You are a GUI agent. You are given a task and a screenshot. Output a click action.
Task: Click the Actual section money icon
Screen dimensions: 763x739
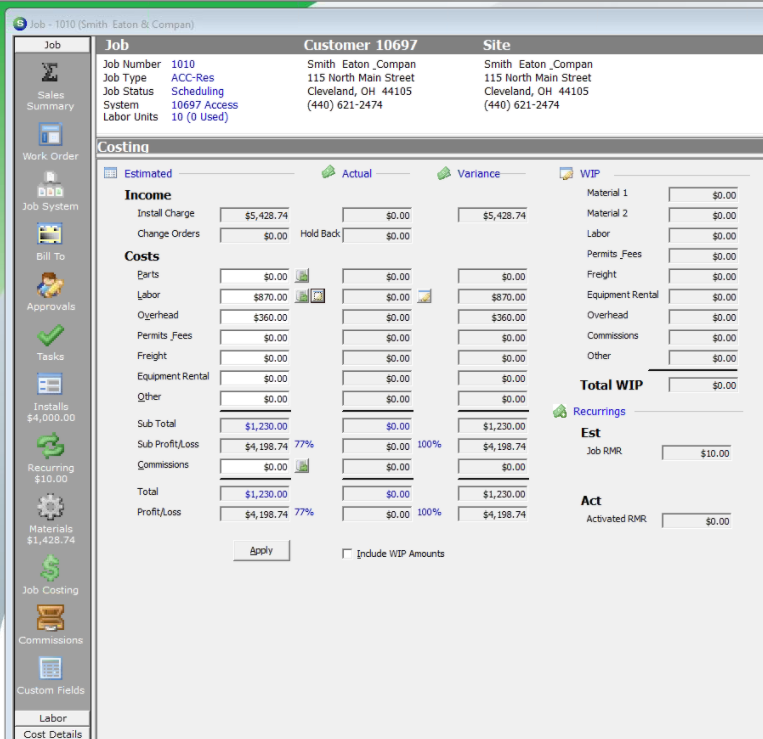328,172
